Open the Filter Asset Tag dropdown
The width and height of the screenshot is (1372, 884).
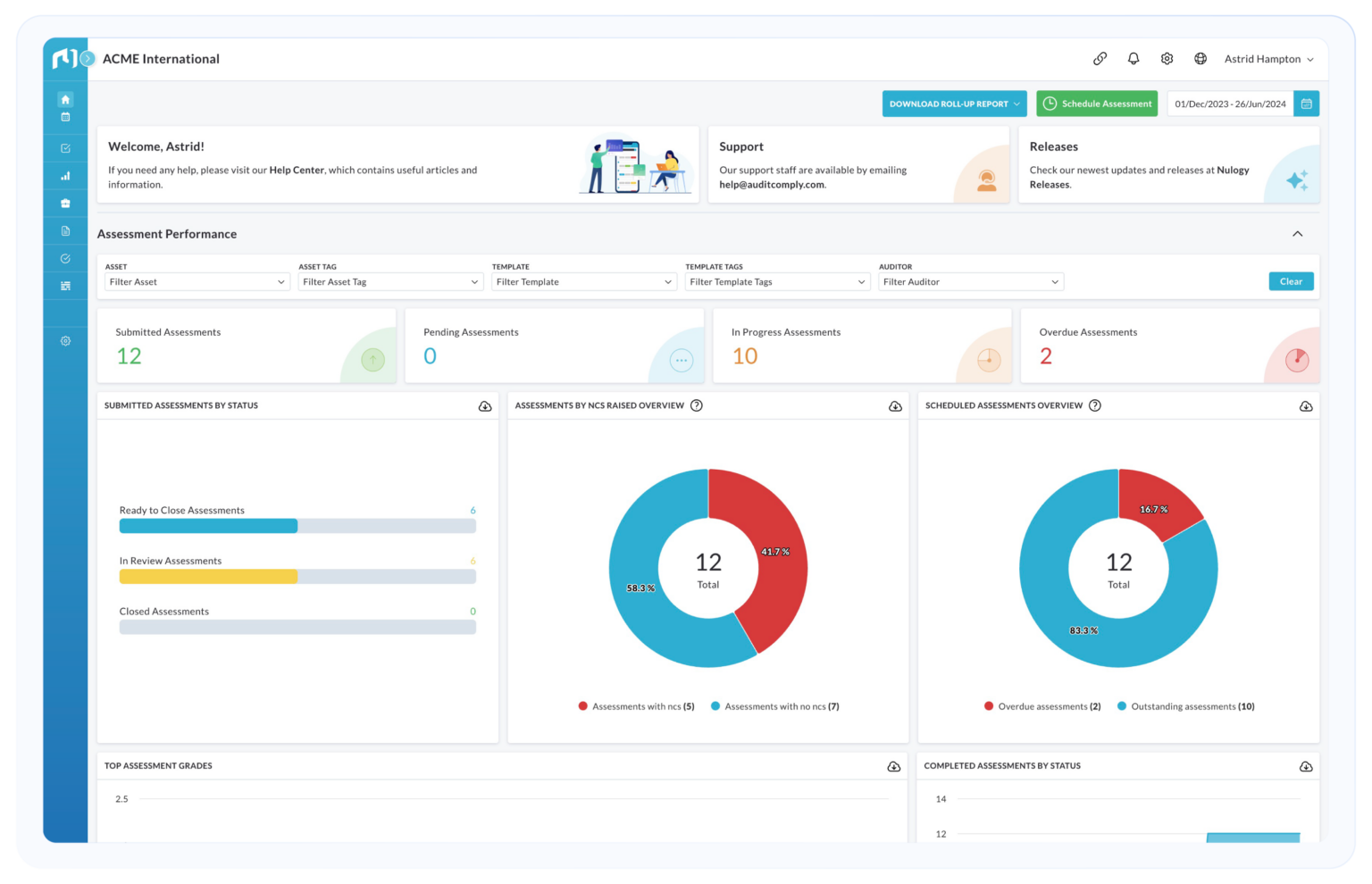(390, 282)
